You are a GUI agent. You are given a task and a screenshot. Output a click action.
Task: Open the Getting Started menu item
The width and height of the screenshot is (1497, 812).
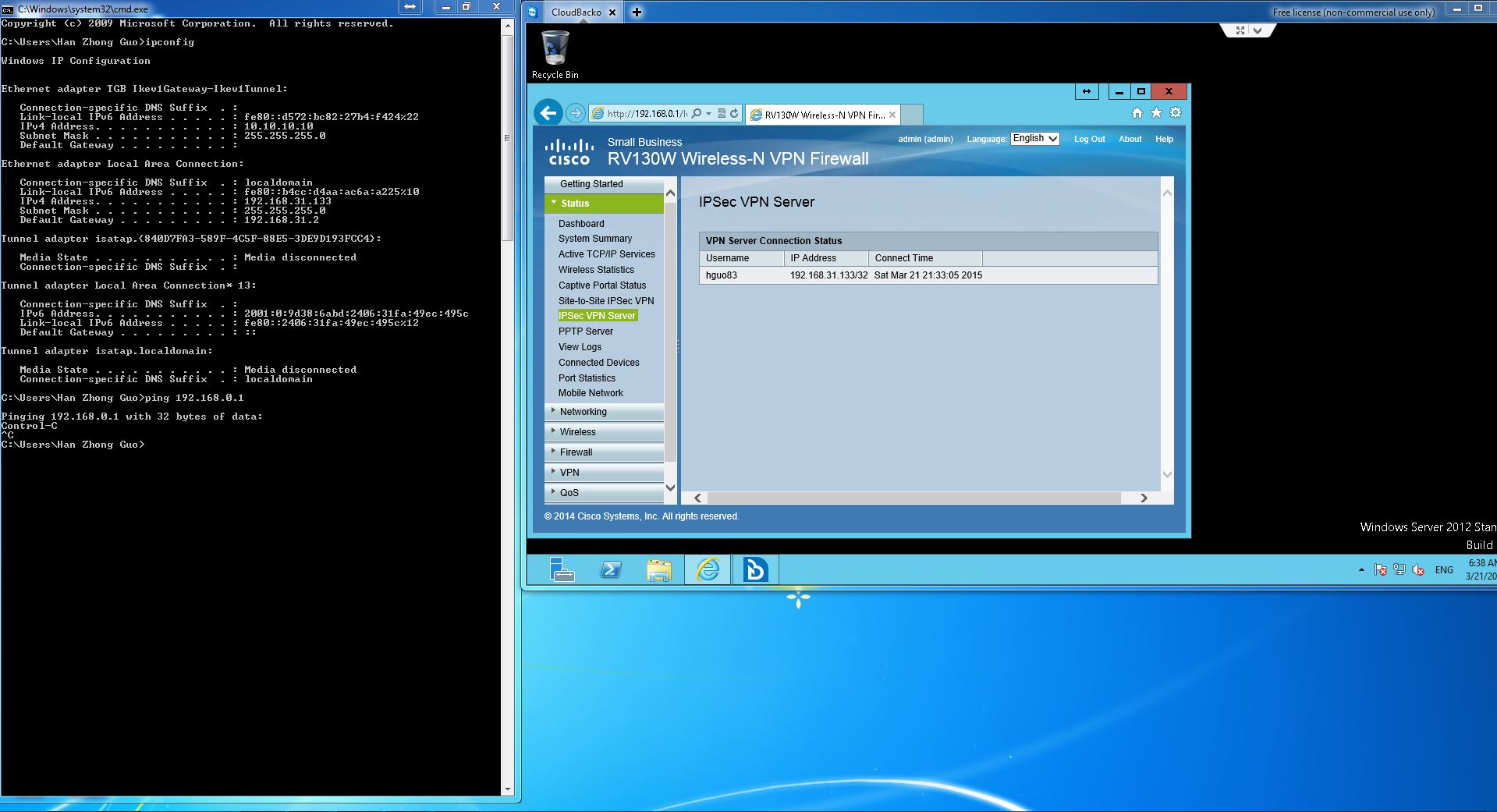[x=591, y=184]
